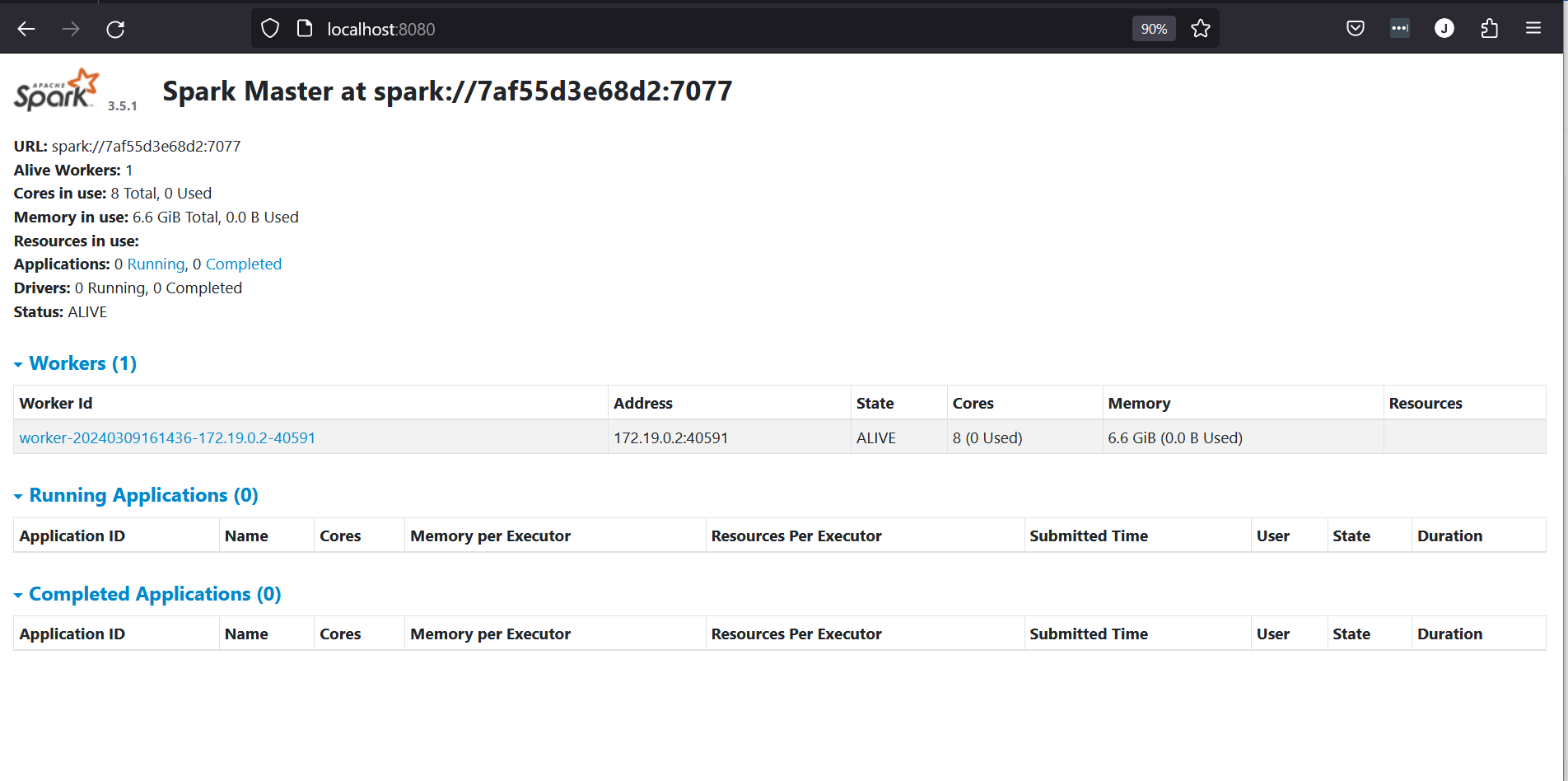Bookmark this page with the star icon
1568x781 pixels.
(1201, 29)
